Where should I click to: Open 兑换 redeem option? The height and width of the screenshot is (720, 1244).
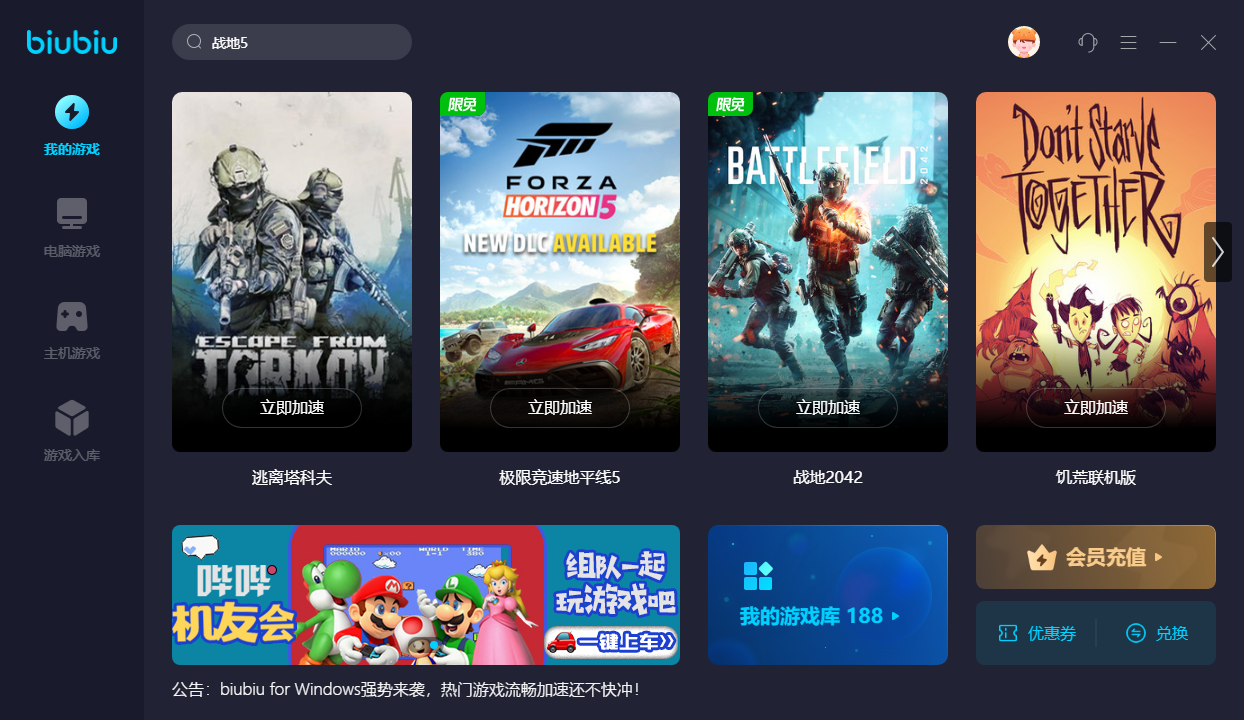point(1157,633)
